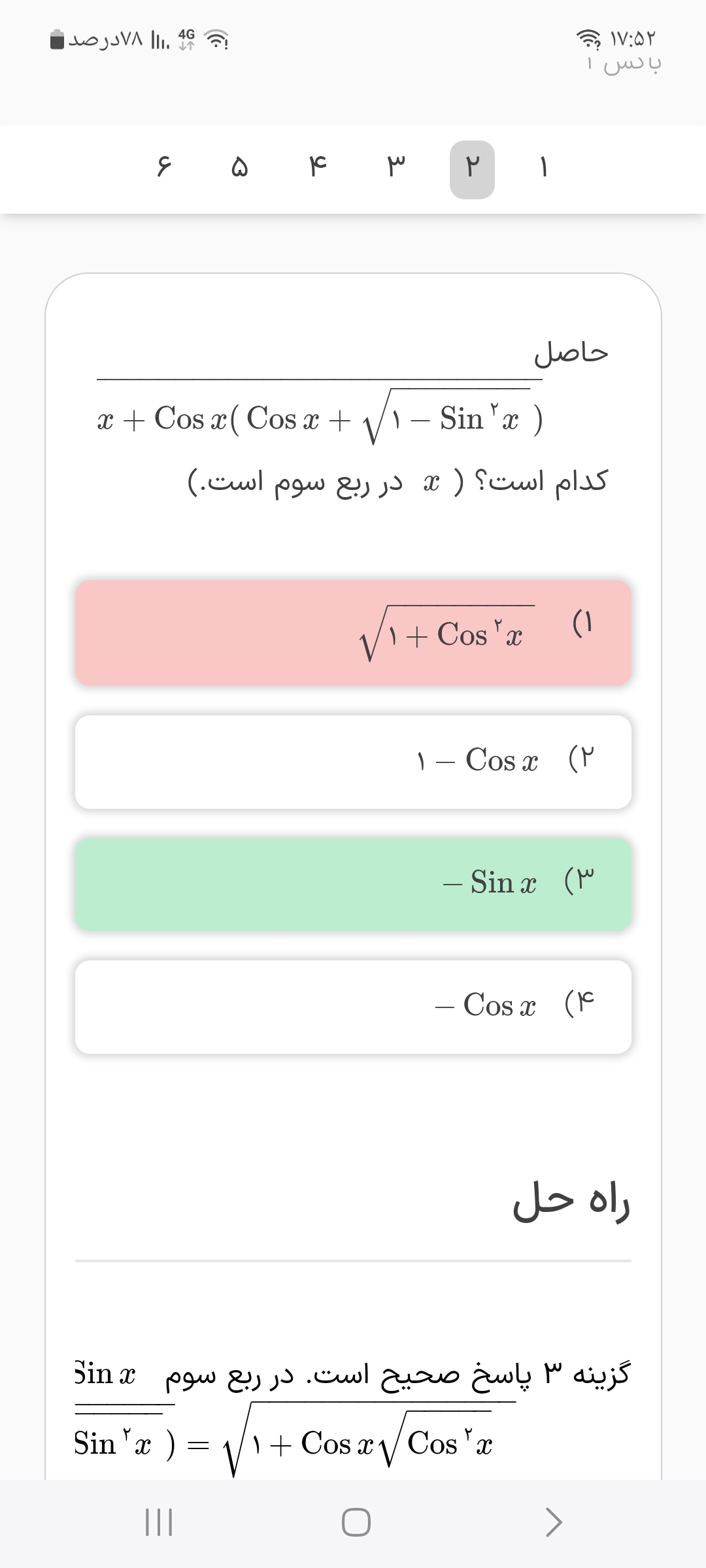Viewport: 706px width, 1568px height.
Task: Choose option 1 with the square root of 1 + Cos²x
Action: coord(353,632)
